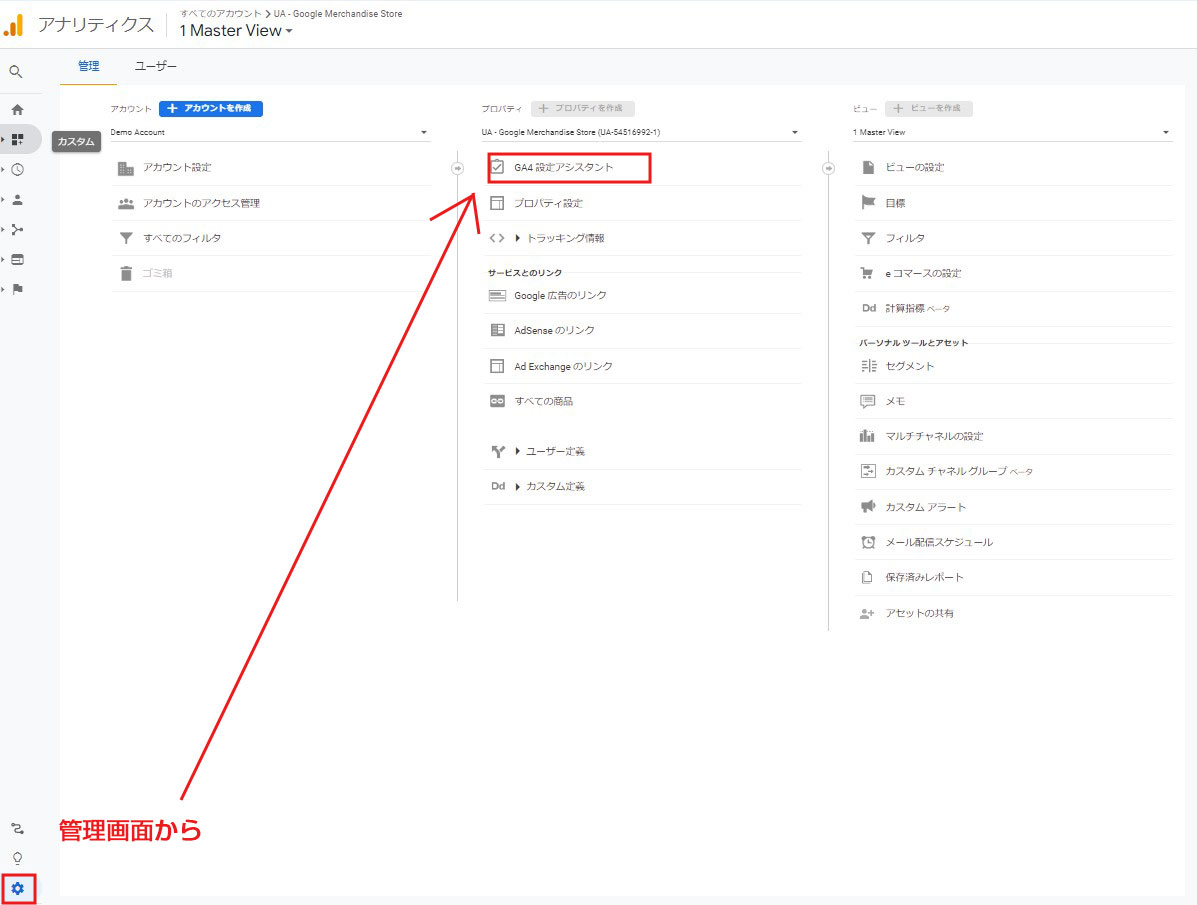1197x905 pixels.
Task: Click the flag icon beside 目標
Action: (868, 202)
